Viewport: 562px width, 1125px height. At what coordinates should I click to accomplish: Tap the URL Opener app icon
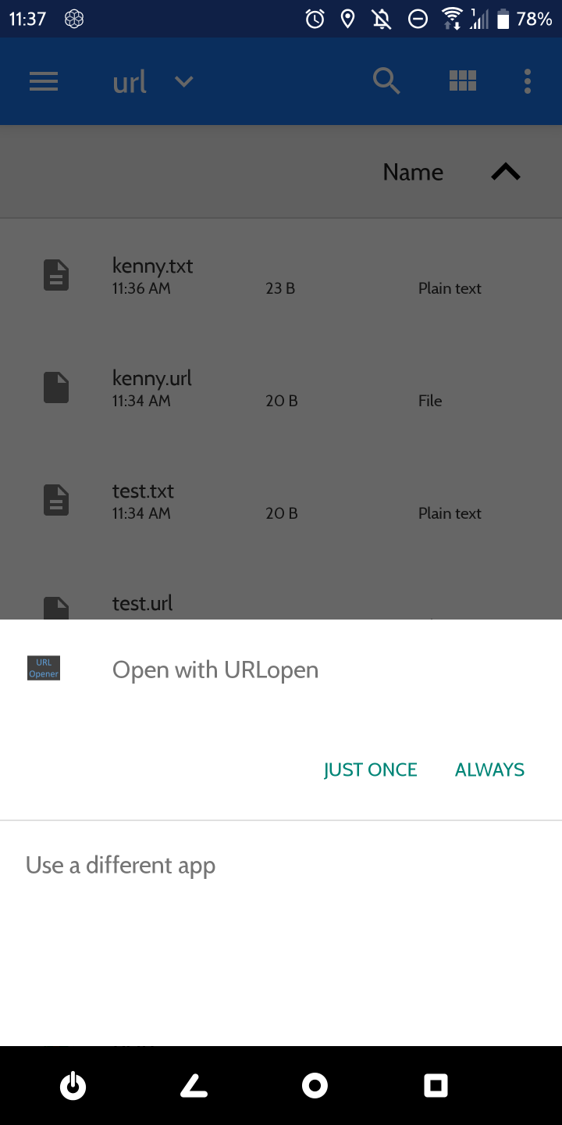pyautogui.click(x=43, y=668)
